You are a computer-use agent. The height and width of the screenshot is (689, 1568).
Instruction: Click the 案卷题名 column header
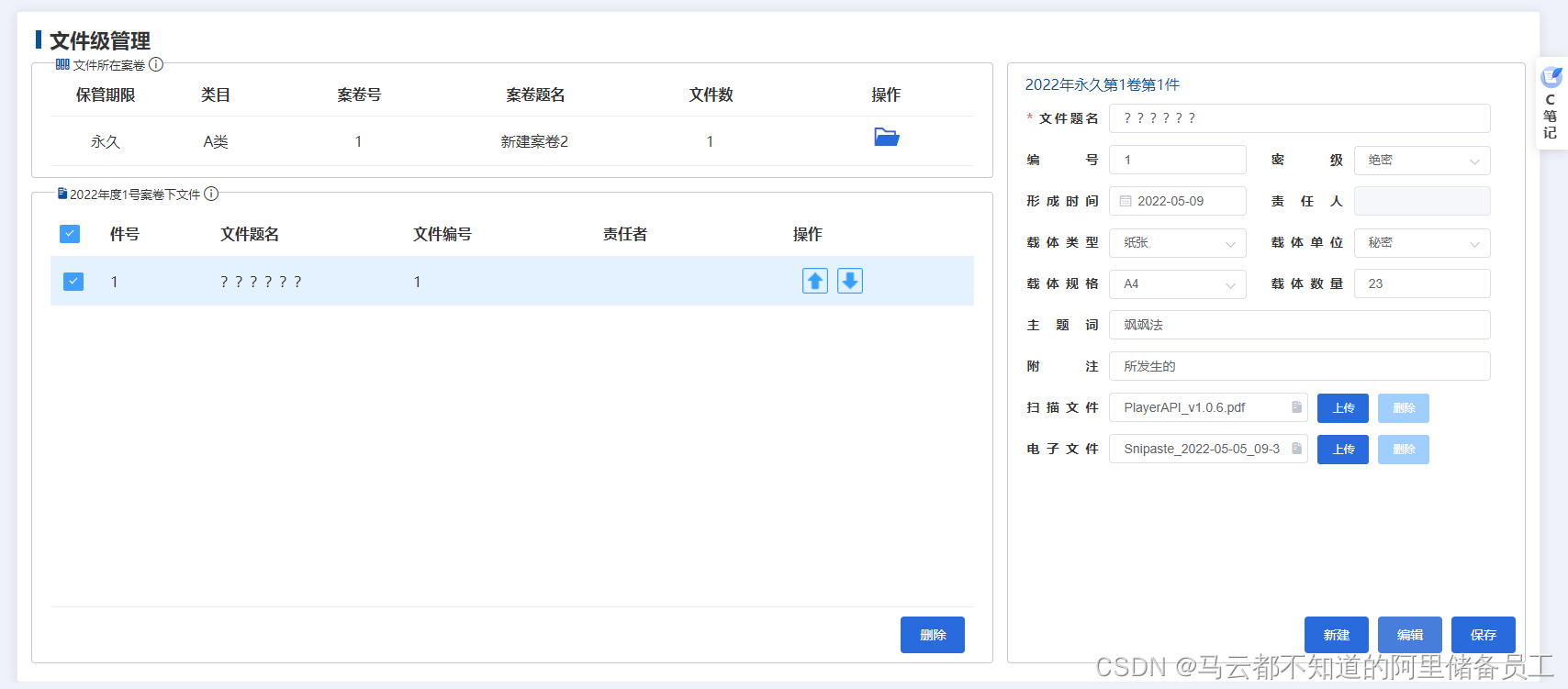click(x=535, y=94)
